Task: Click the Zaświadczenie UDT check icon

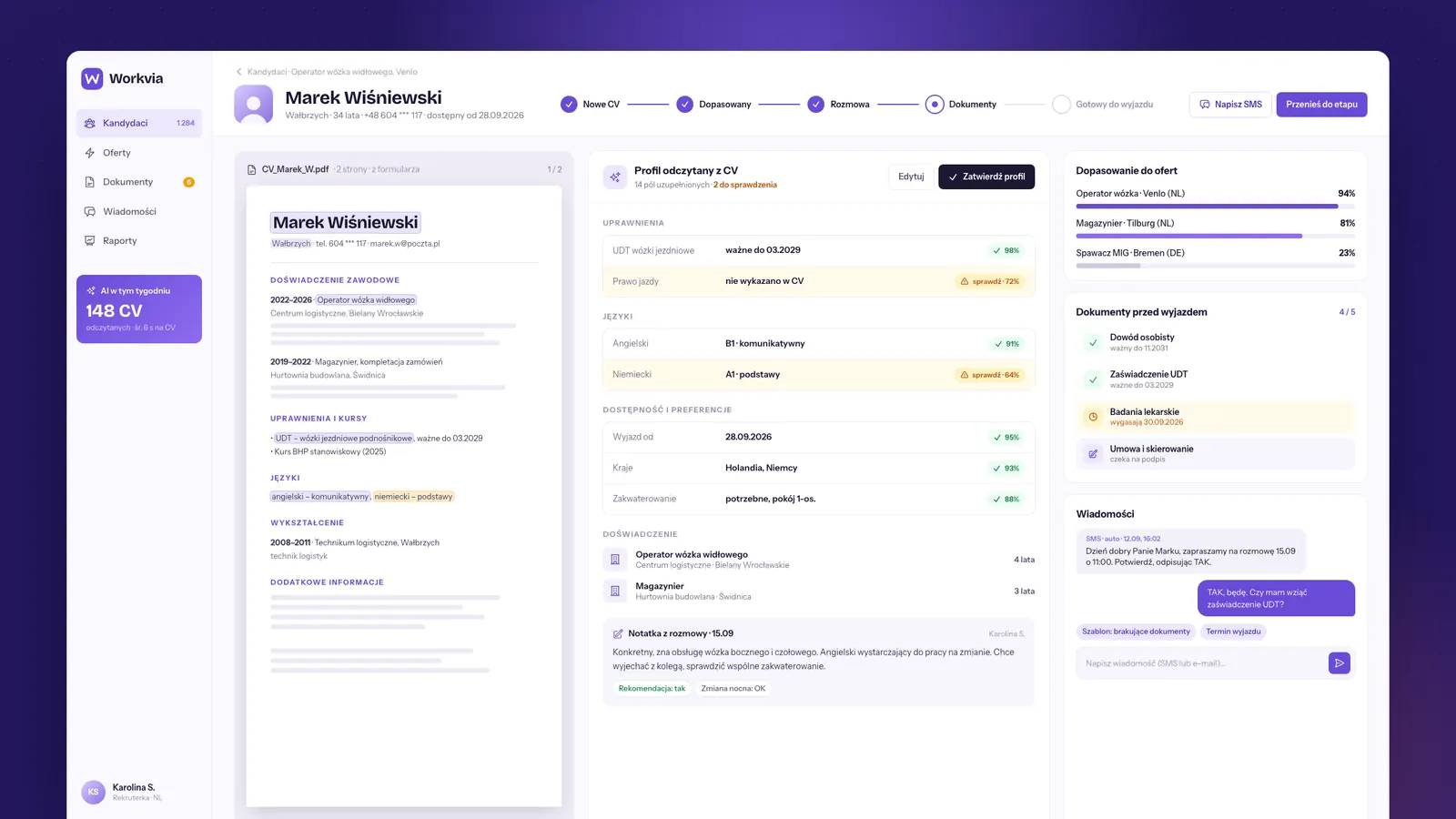Action: pyautogui.click(x=1093, y=379)
